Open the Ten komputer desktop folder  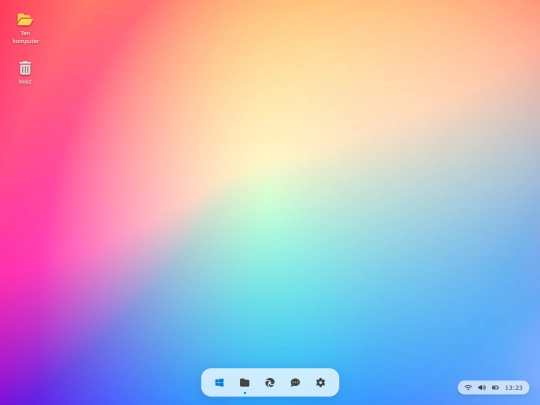(x=25, y=29)
